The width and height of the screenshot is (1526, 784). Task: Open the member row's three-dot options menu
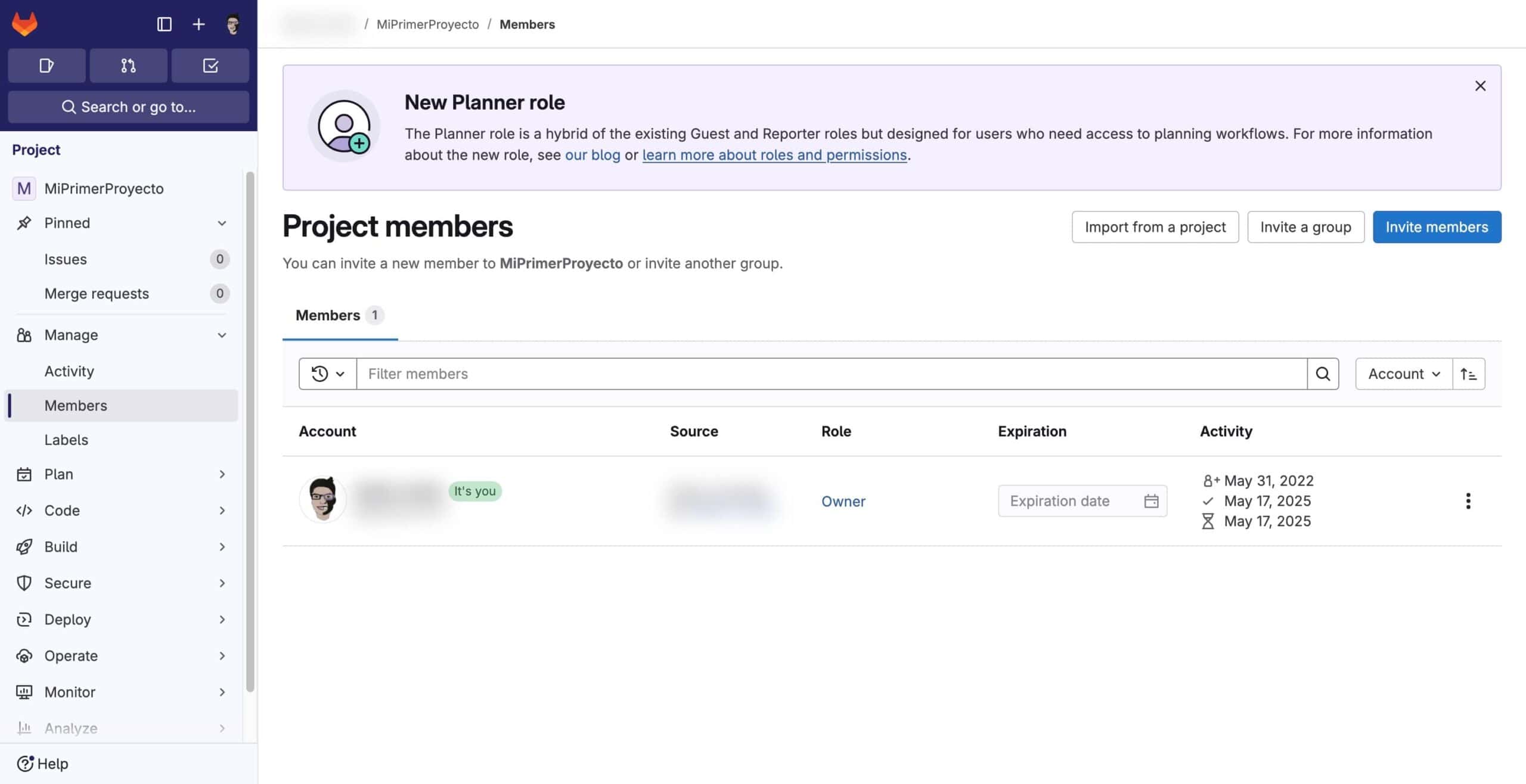[x=1469, y=501]
